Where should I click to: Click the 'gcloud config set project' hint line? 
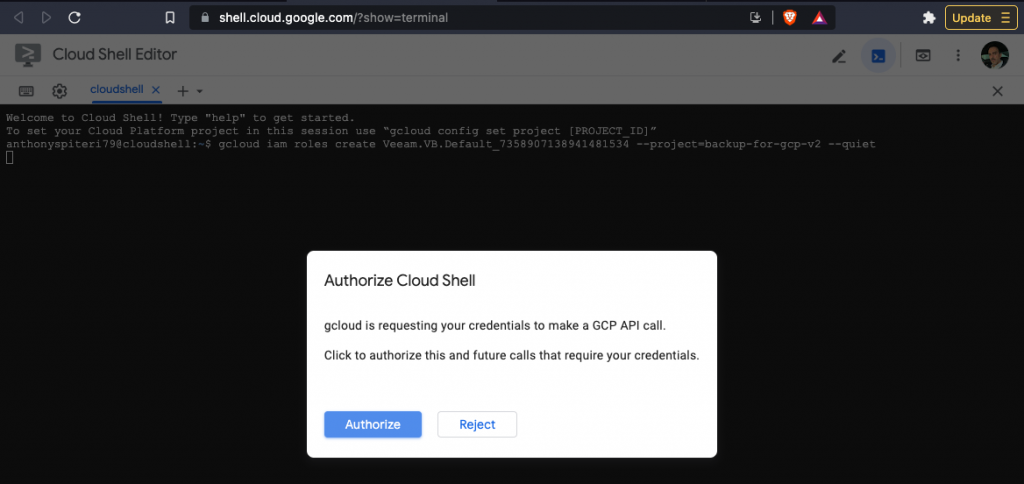pos(331,131)
